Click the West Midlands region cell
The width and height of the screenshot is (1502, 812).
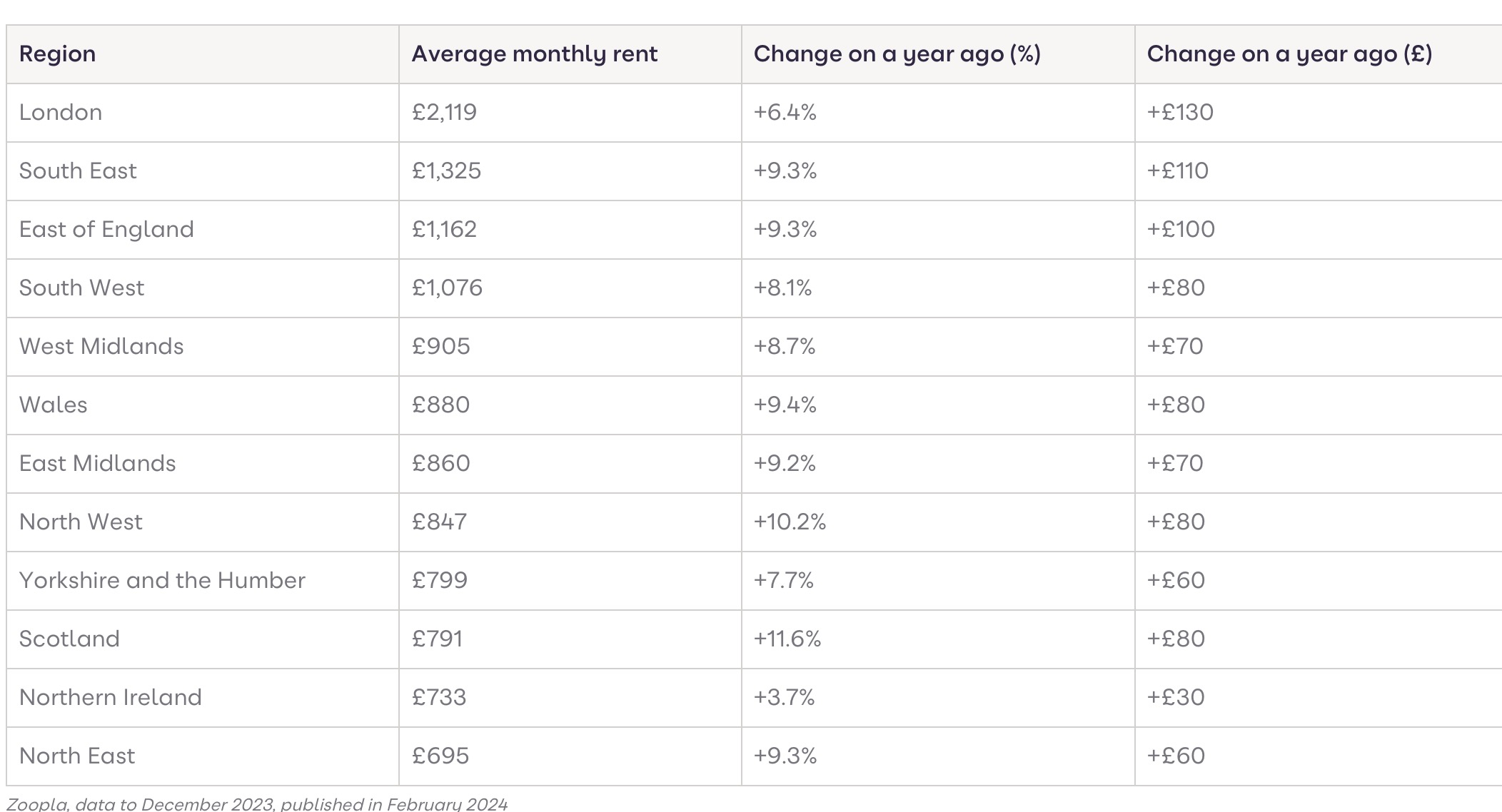click(x=101, y=347)
